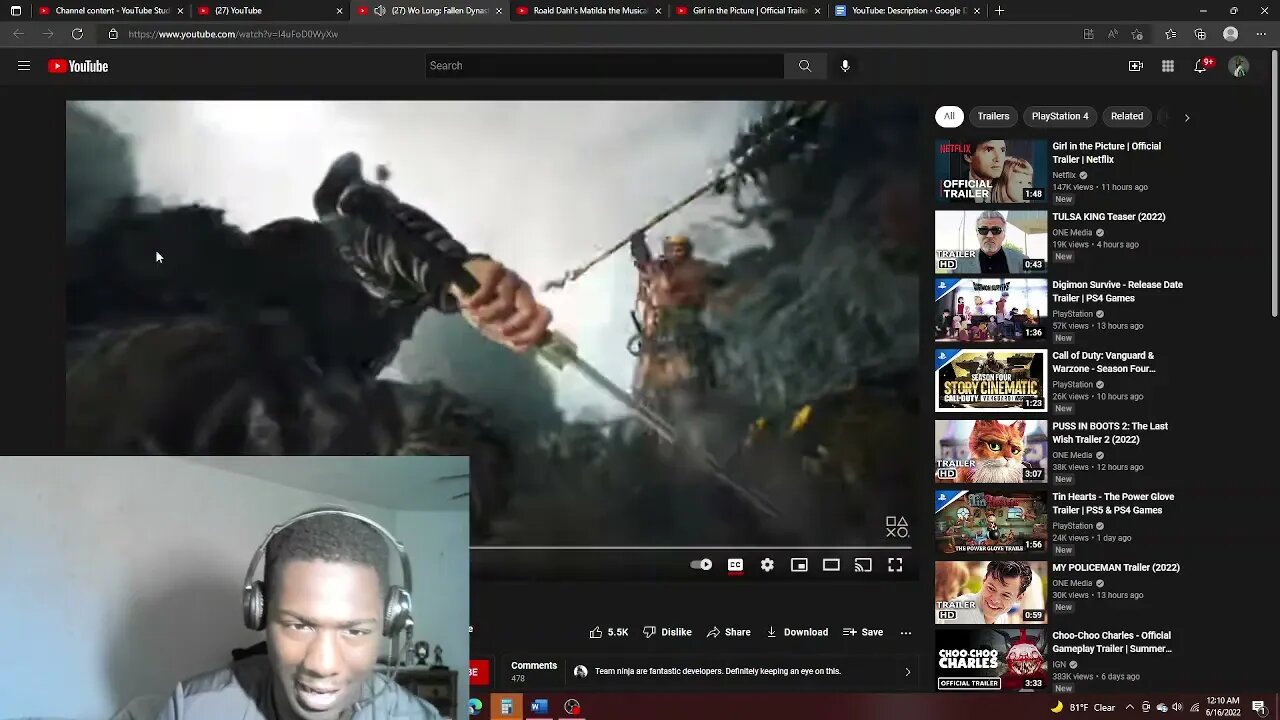This screenshot has height=720, width=1280.
Task: Open the account avatar menu
Action: pos(1239,66)
